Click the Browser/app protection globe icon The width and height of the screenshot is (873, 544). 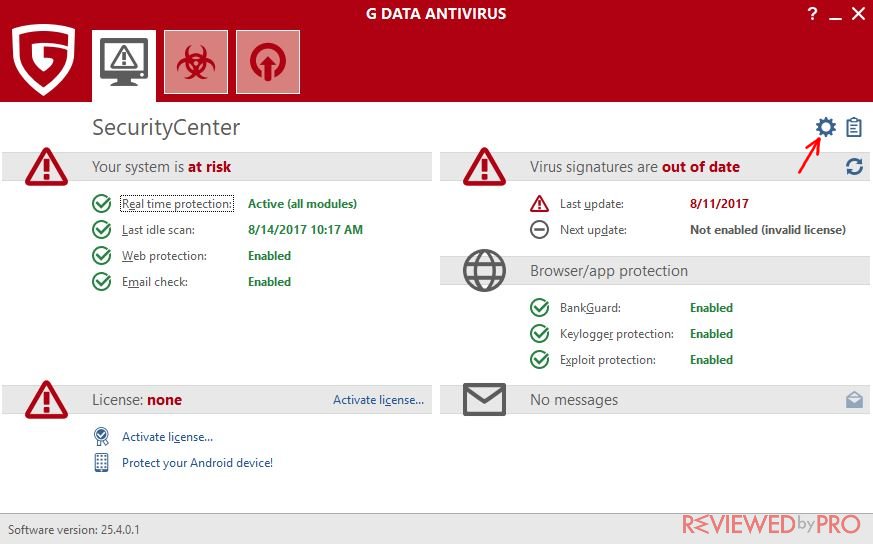click(x=484, y=271)
